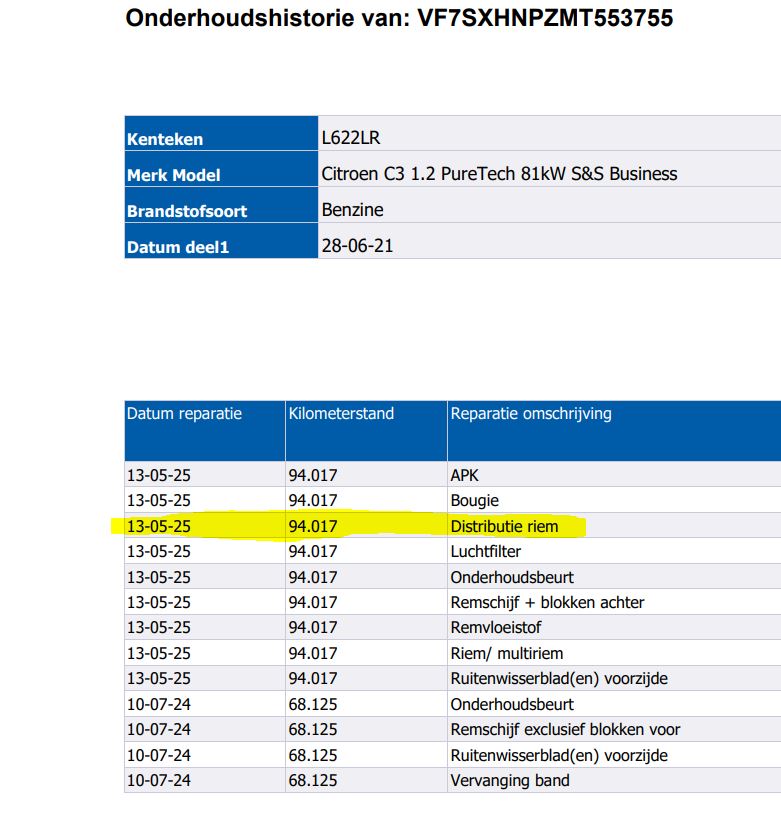Click the Remvloeistof repair entry
Screen dimensions: 781x818
(497, 628)
